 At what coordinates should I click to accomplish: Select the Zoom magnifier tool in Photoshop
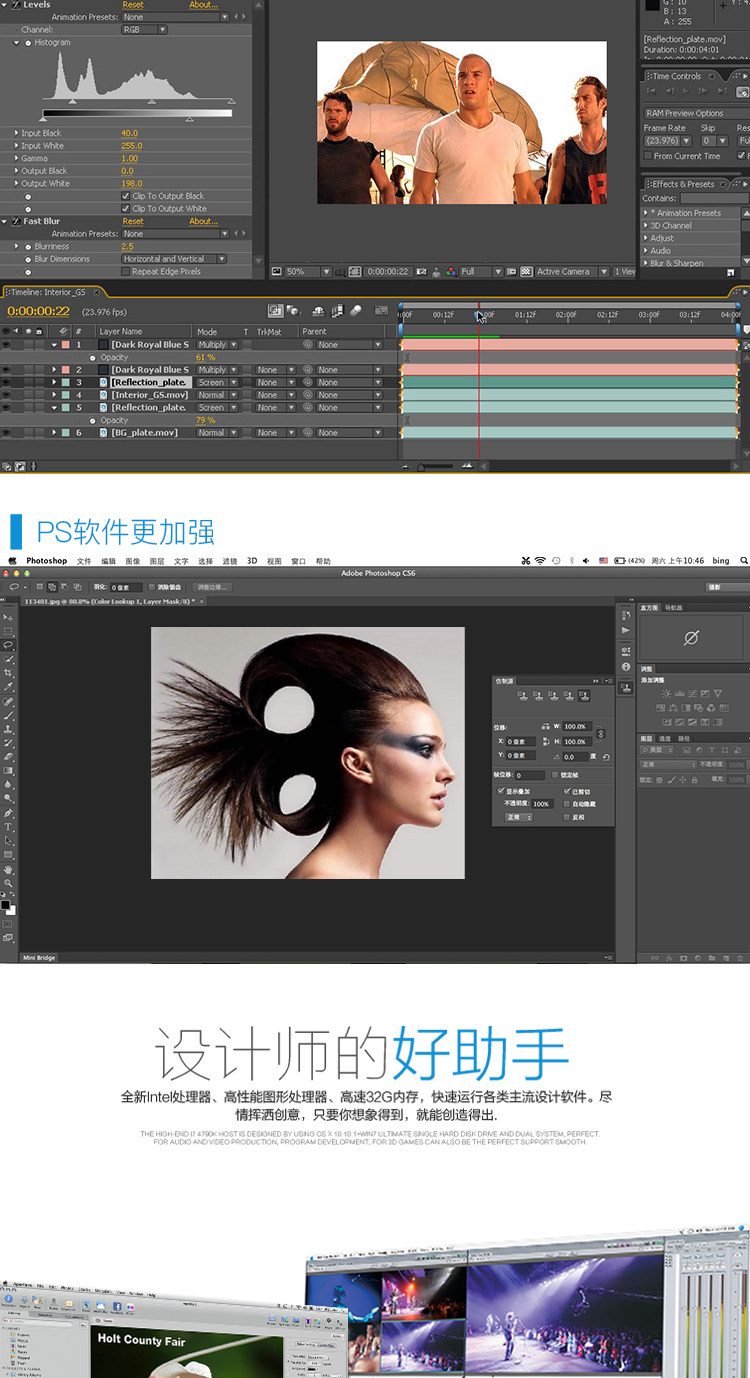click(x=8, y=883)
